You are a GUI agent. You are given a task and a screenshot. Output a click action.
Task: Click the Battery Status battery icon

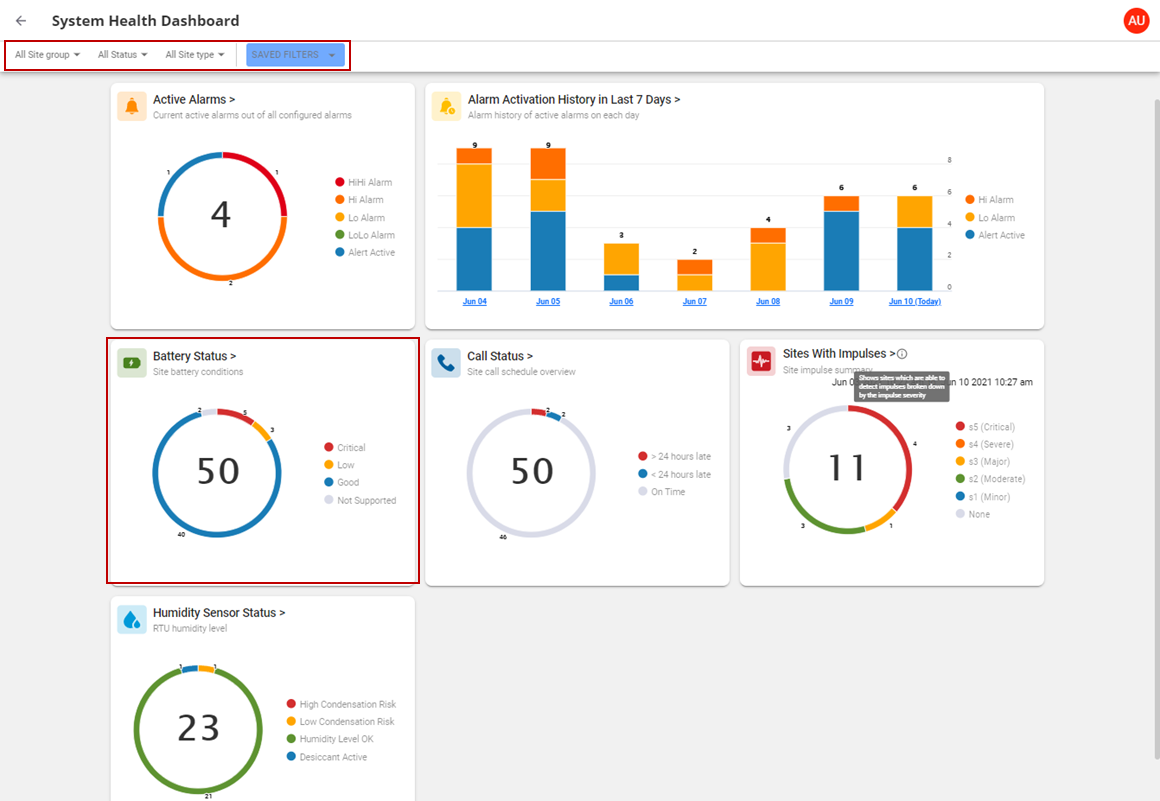click(x=132, y=362)
